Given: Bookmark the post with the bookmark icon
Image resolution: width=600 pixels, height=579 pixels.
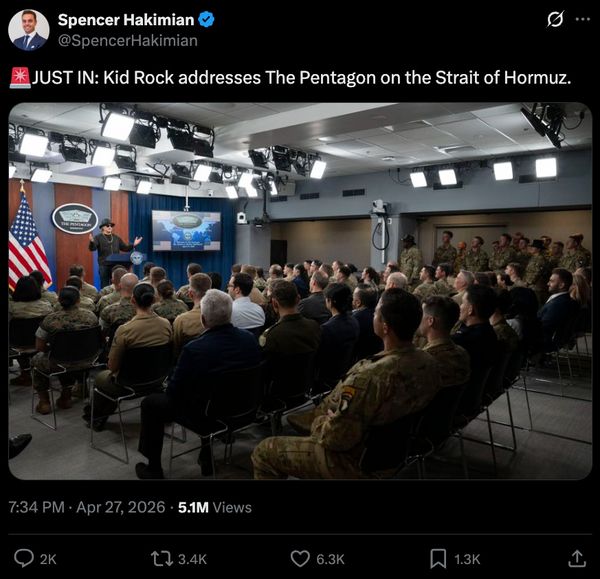Looking at the screenshot, I should (x=438, y=559).
